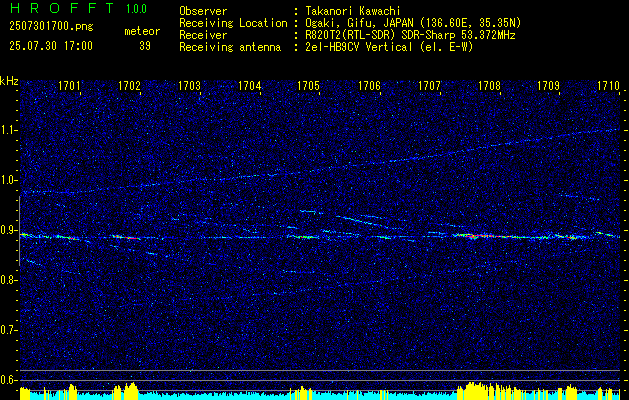Click the red strong echo near 1708
Viewport: 629px width, 400px height.
click(481, 236)
